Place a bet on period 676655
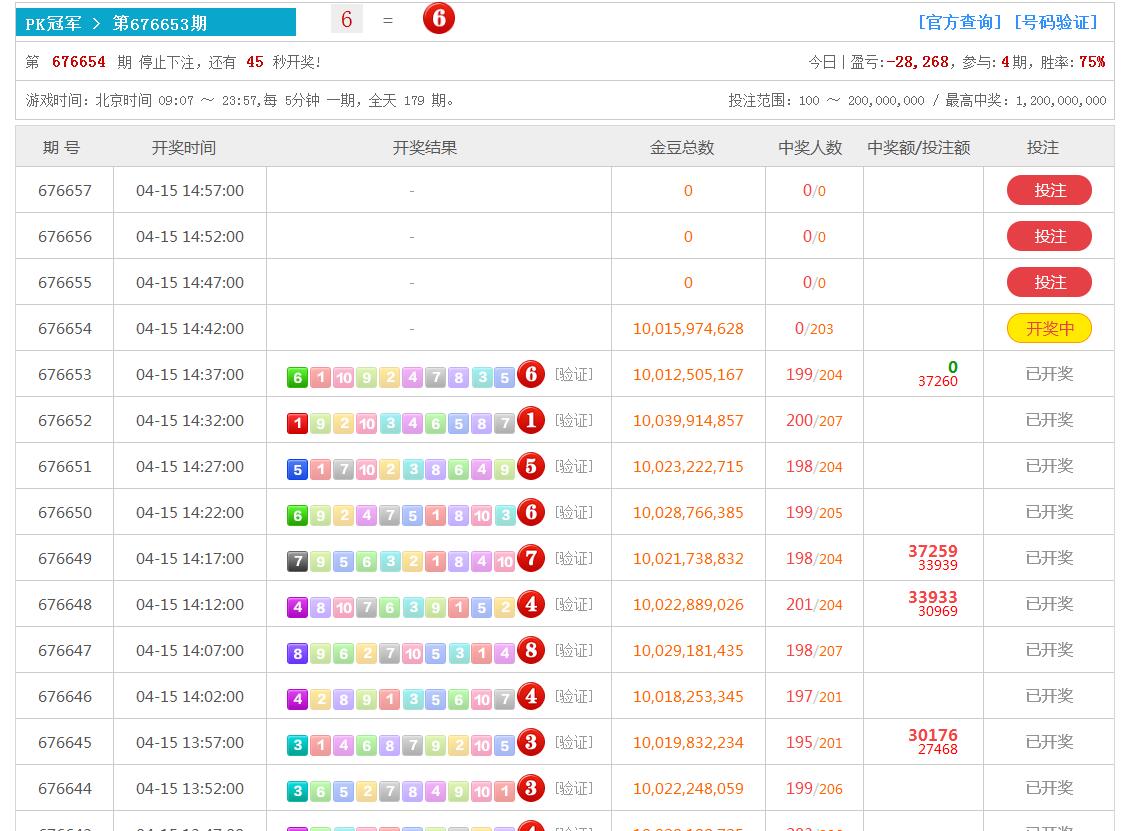 [x=1049, y=282]
